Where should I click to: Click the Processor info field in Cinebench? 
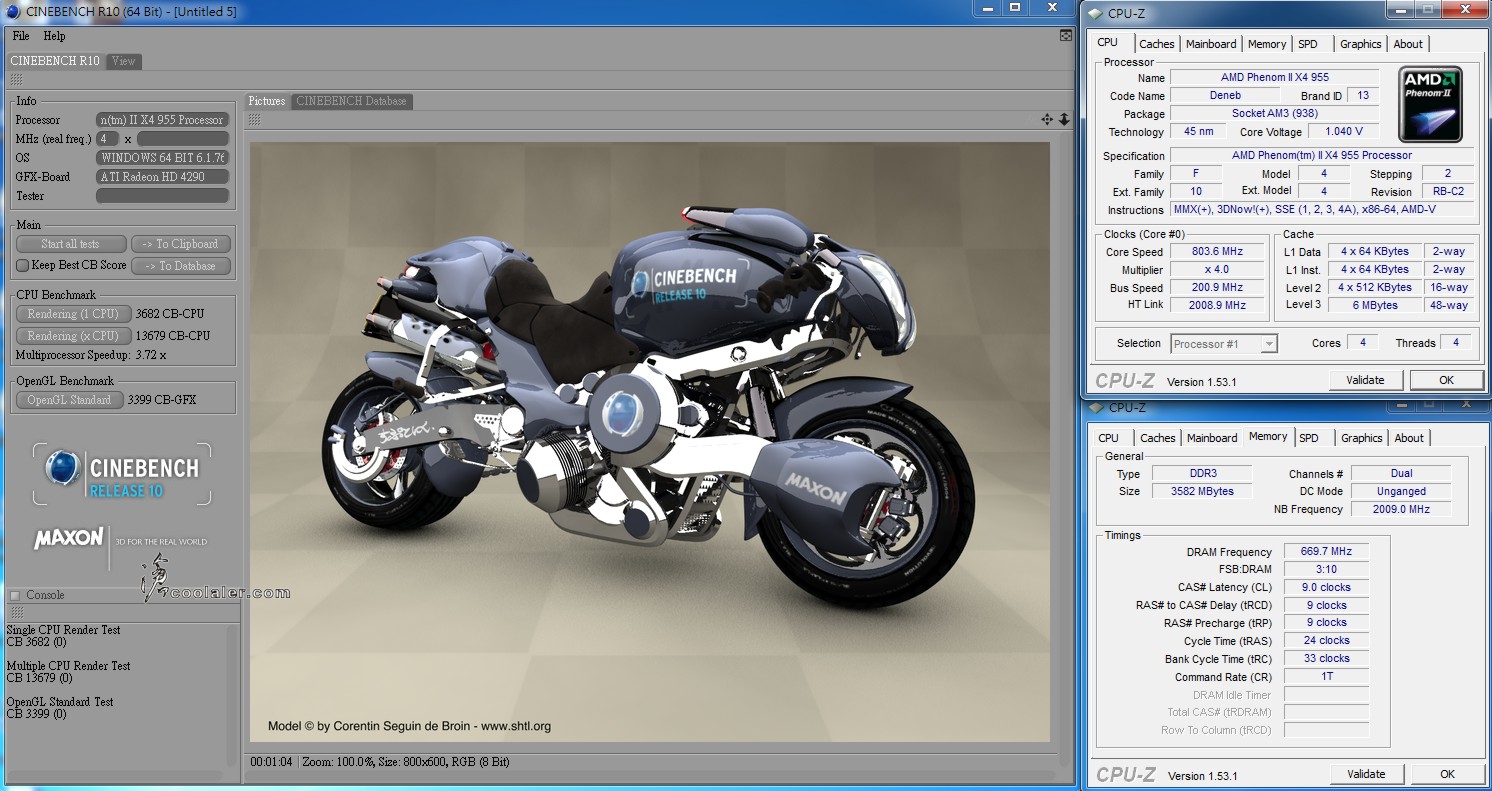(162, 120)
